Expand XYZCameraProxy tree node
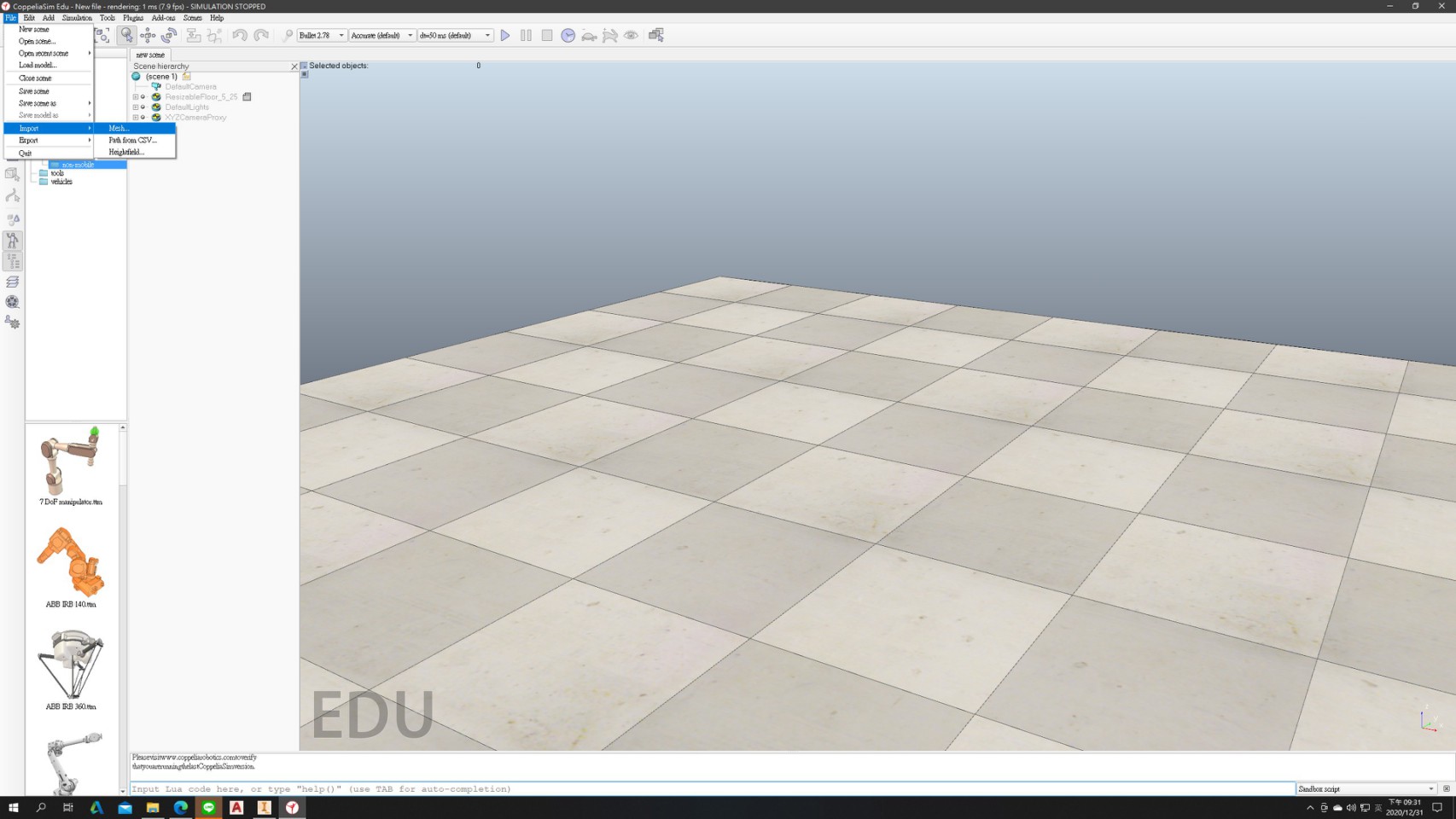Screen dimensions: 1456x819 pos(135,118)
